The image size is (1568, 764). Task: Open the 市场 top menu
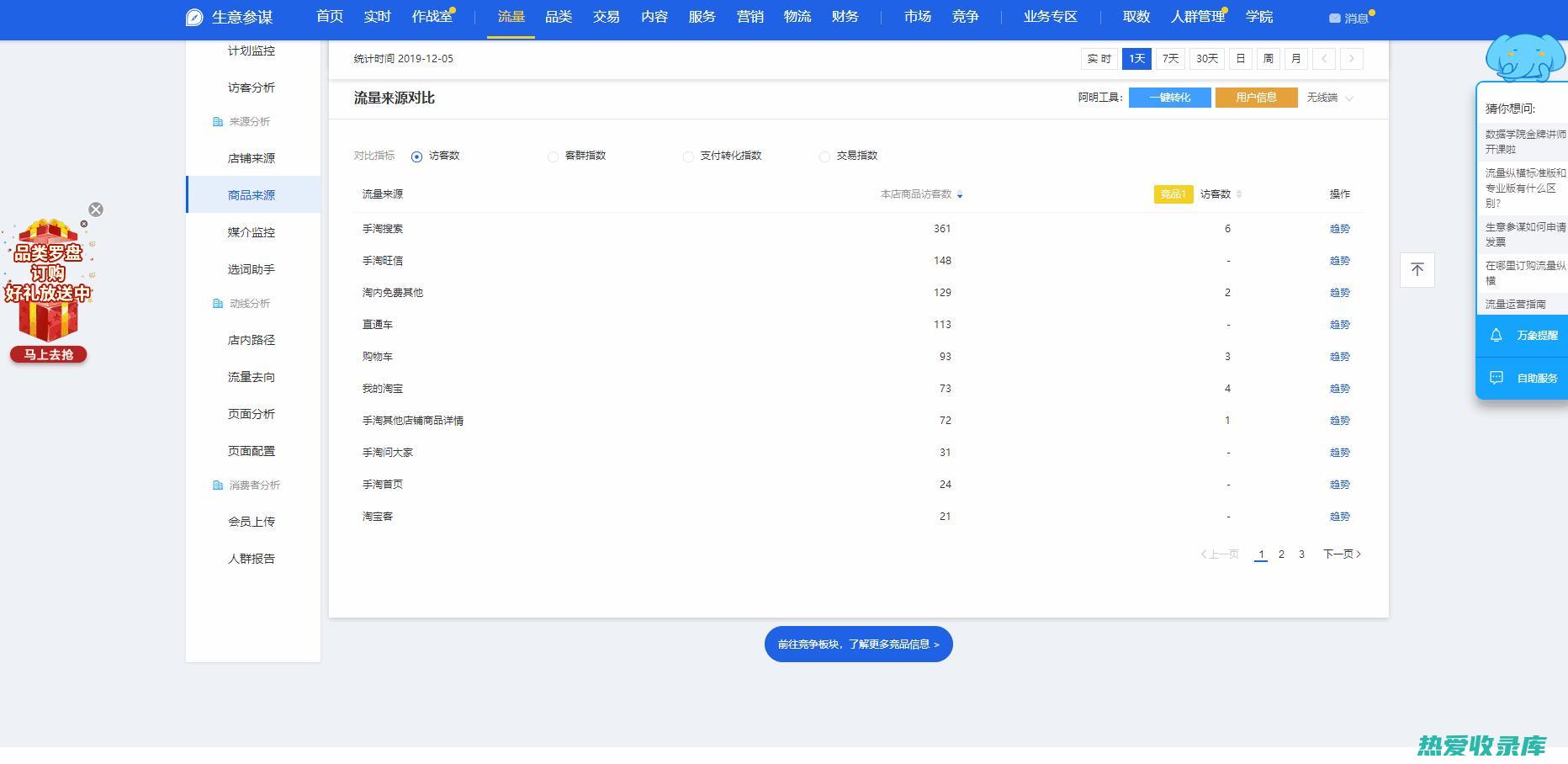(x=918, y=17)
